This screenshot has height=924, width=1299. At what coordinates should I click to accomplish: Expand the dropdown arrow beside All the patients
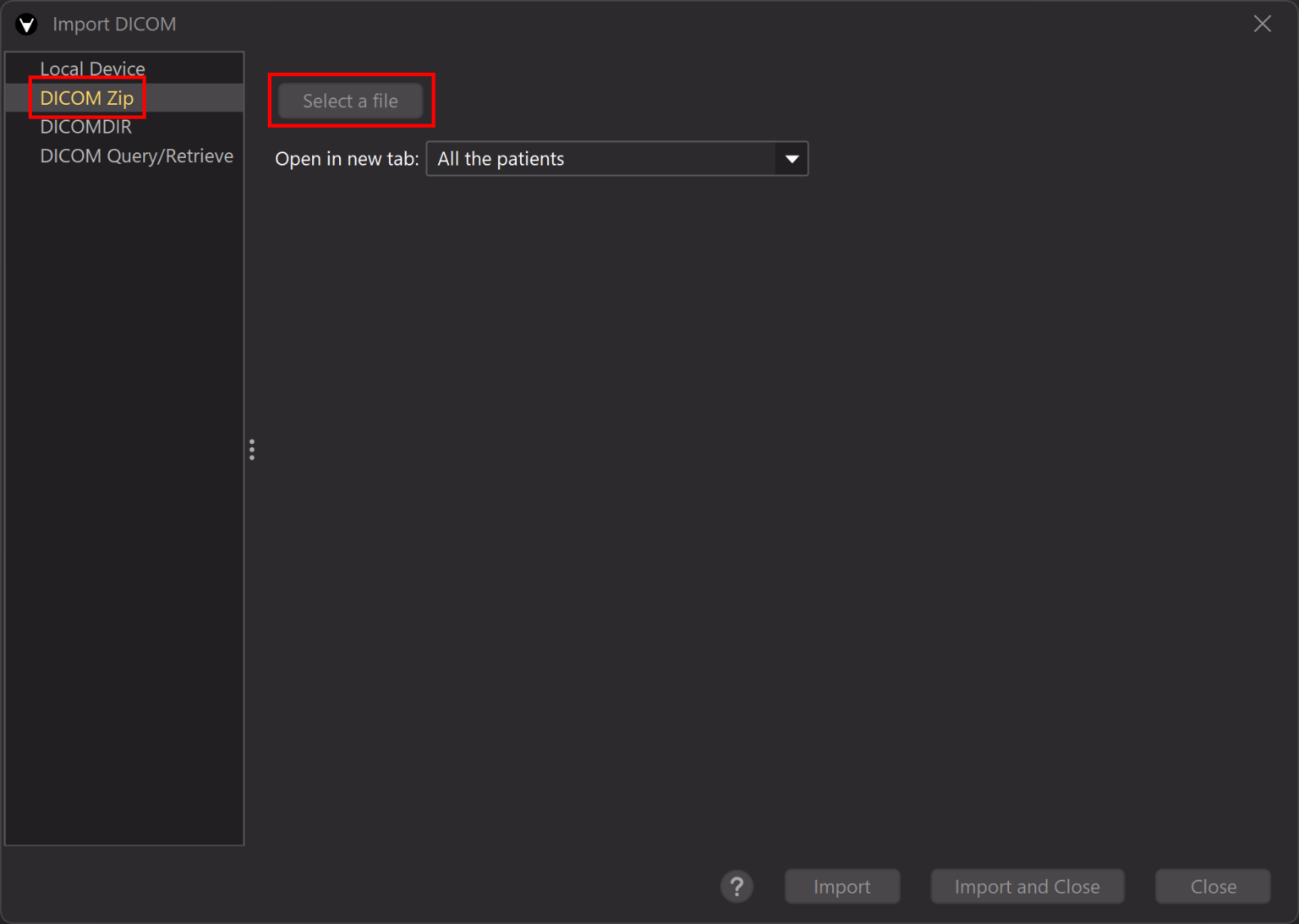point(792,159)
